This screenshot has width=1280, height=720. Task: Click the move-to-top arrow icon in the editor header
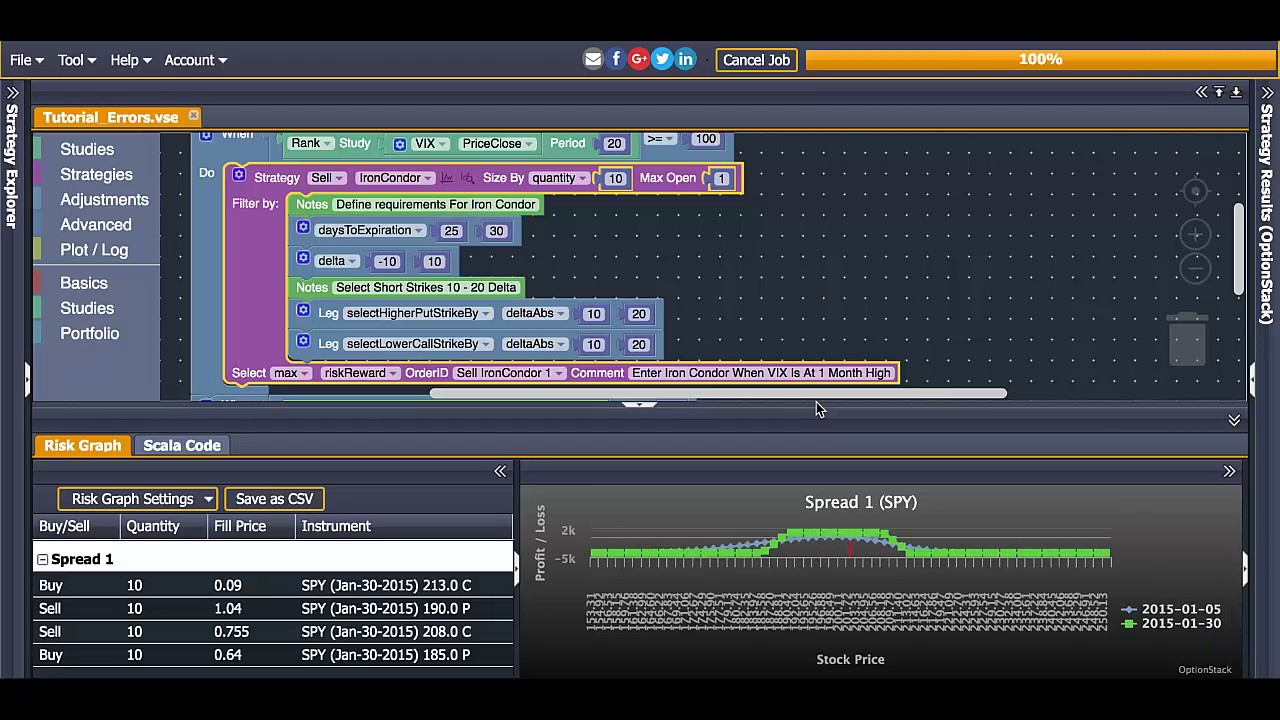(x=1219, y=92)
